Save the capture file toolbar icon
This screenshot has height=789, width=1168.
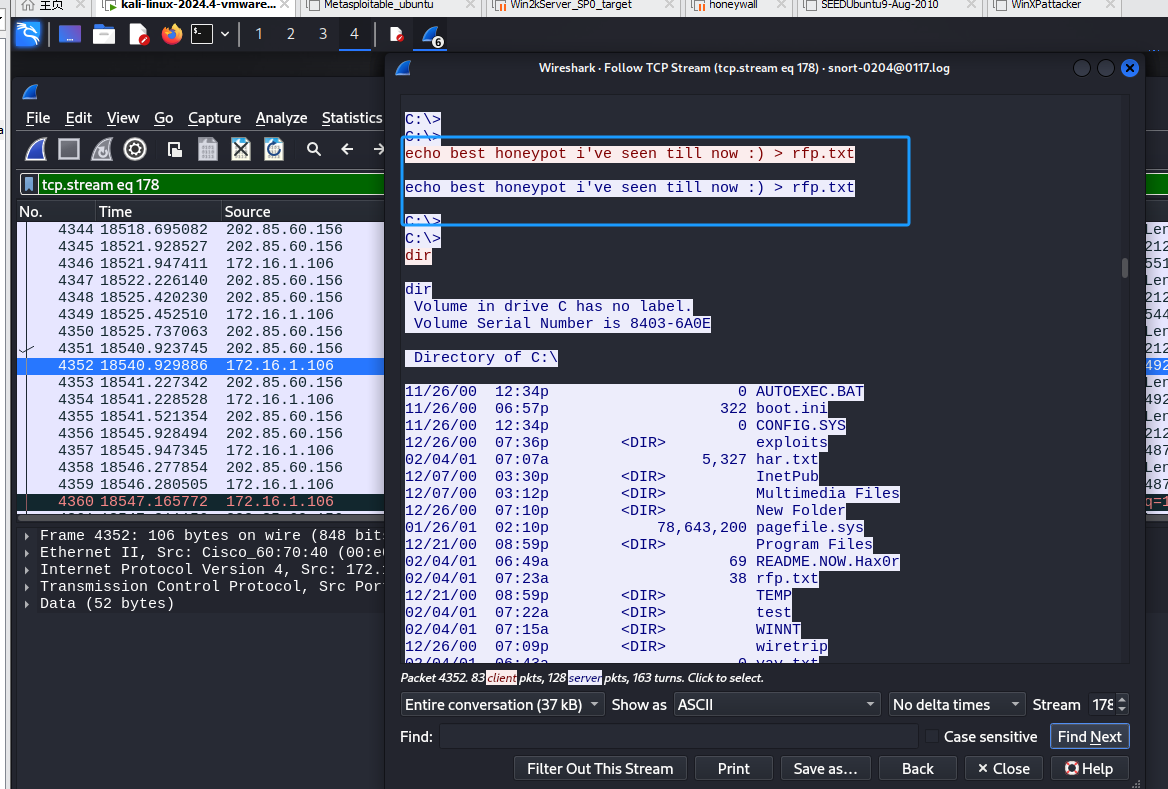click(x=208, y=150)
